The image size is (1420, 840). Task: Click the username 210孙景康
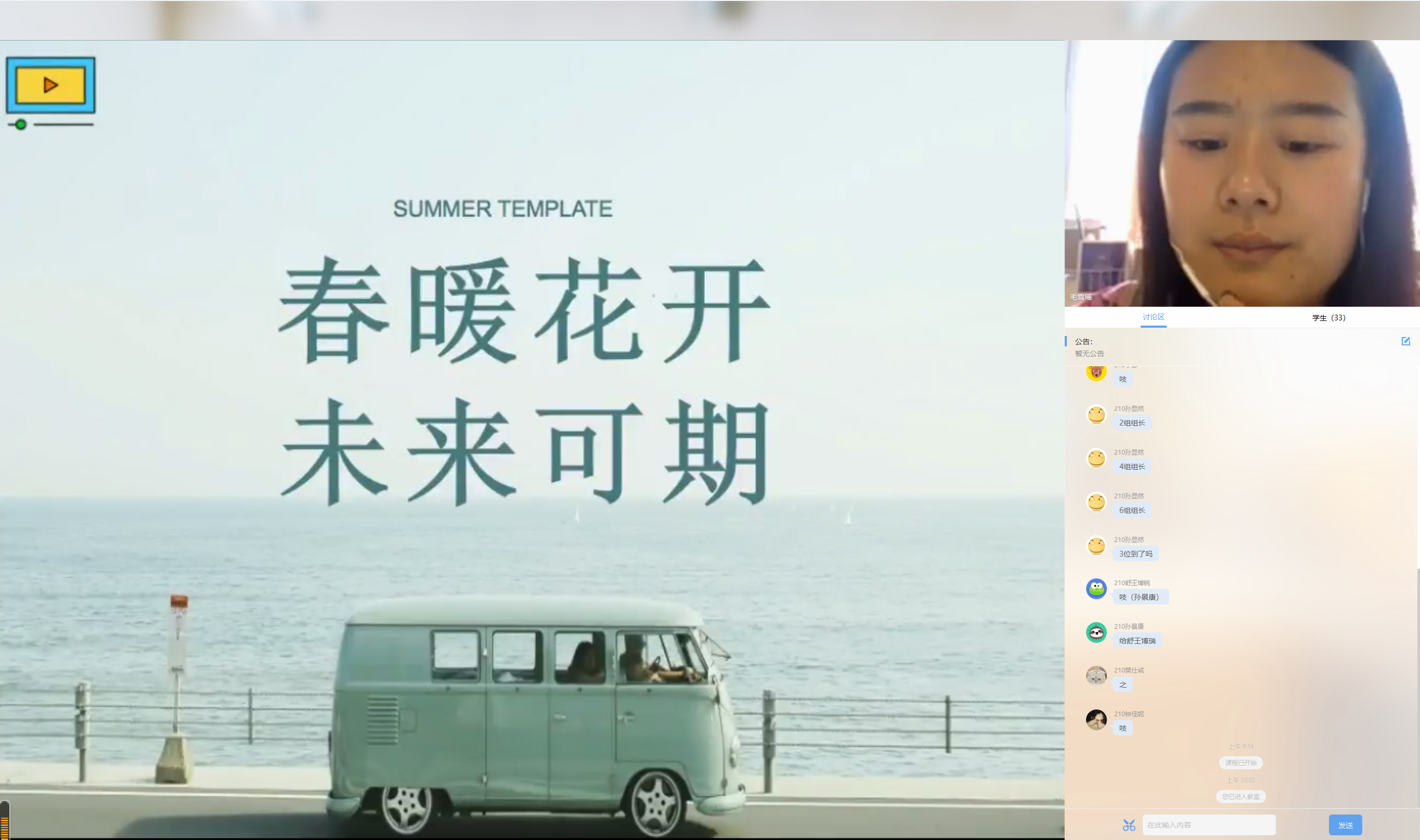tap(1129, 626)
